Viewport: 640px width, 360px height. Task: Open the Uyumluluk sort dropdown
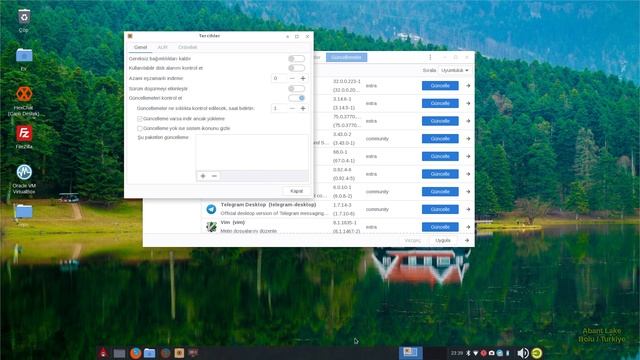click(x=455, y=71)
